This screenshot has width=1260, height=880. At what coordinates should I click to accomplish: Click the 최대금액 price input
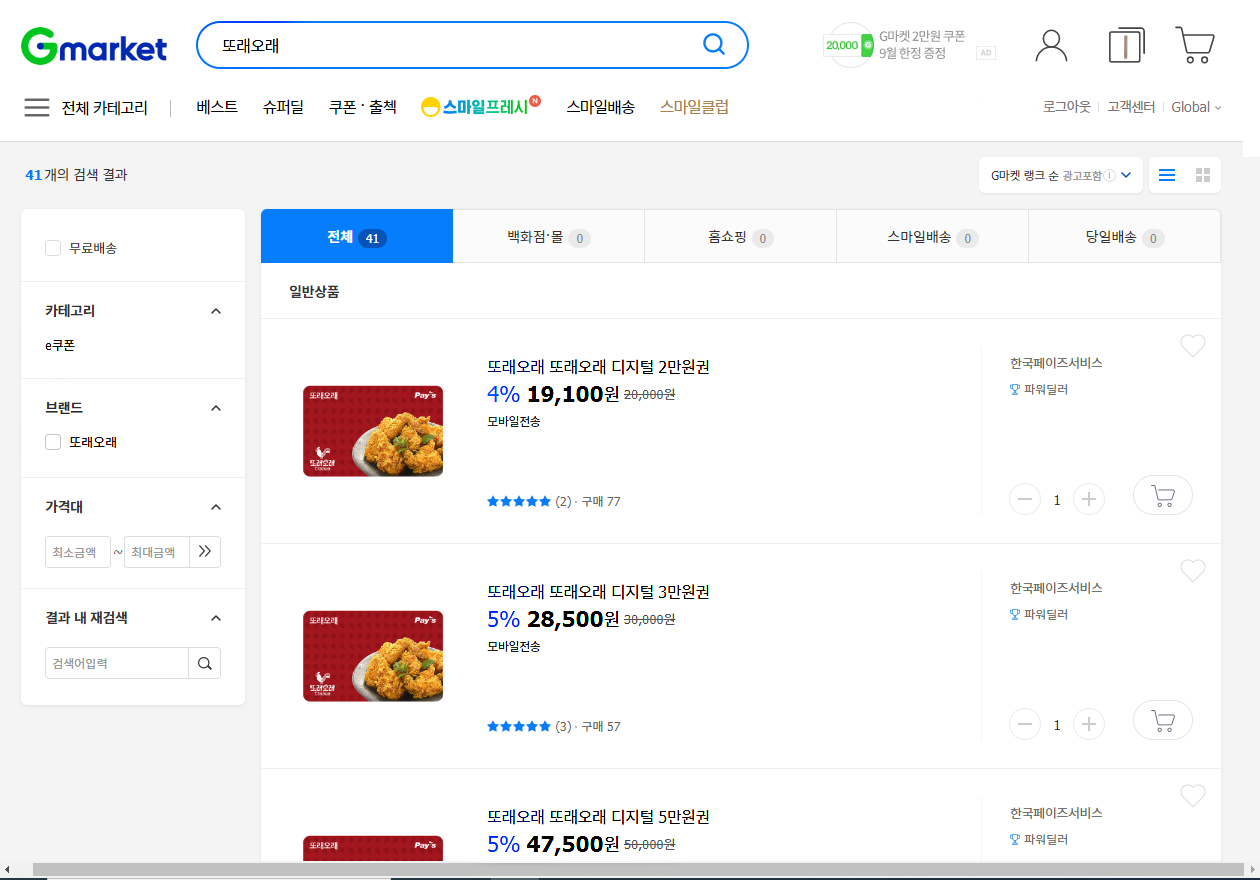(157, 552)
